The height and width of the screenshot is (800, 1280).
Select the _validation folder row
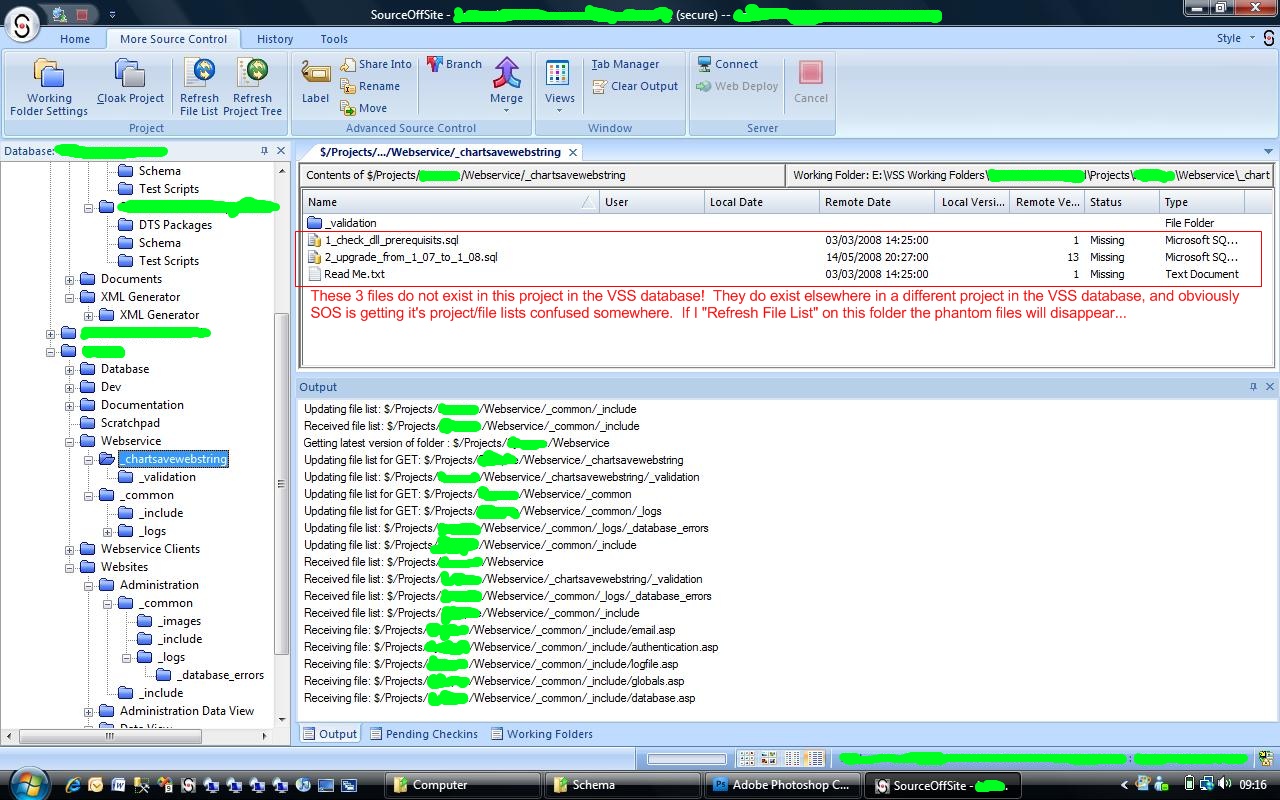click(773, 223)
